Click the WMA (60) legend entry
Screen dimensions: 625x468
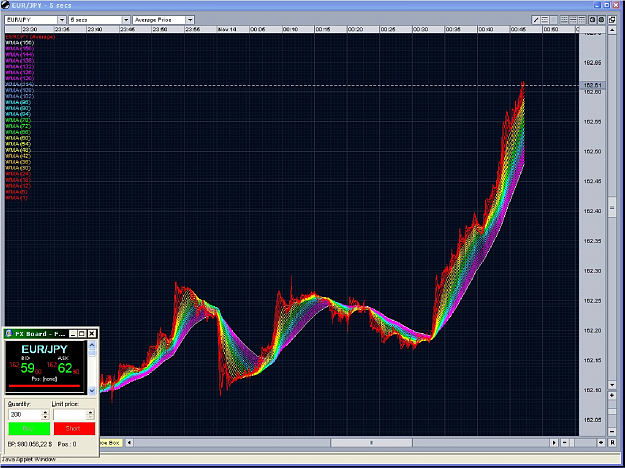[18, 138]
